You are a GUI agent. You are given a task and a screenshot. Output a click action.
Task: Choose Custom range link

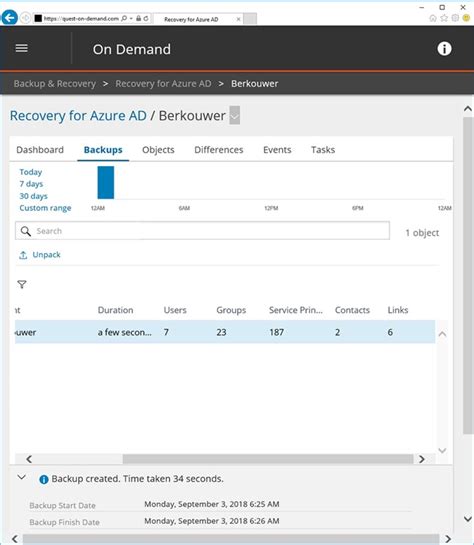(45, 208)
